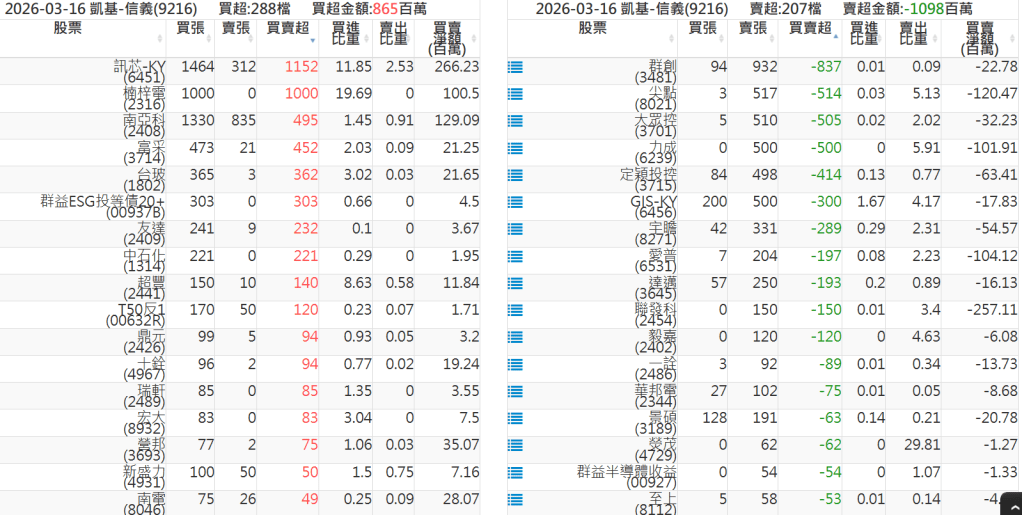Viewport: 1022px width, 515px height.
Task: Open the list icon beside 聯發科 (2454)
Action: pos(516,310)
